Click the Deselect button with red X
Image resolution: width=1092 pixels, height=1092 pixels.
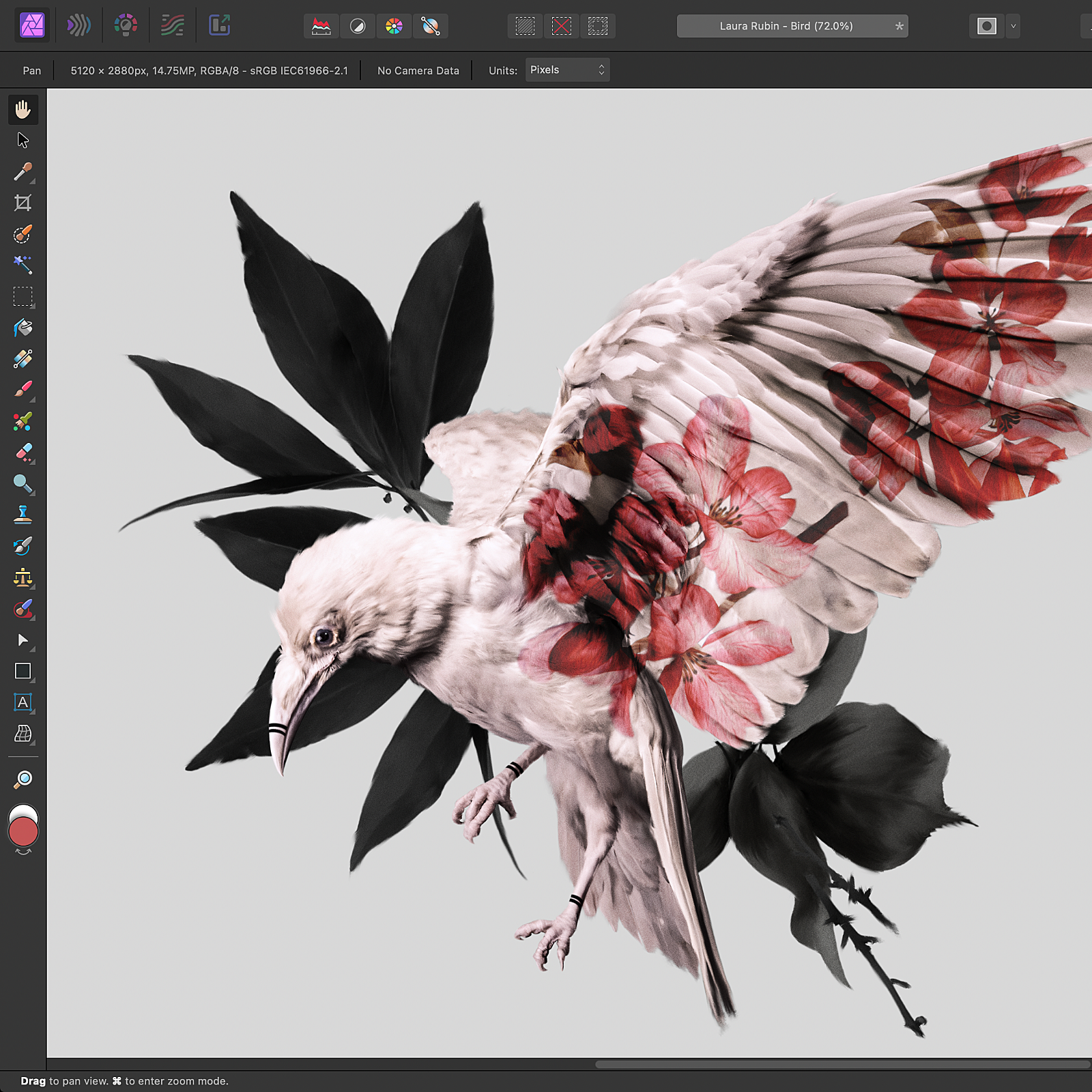point(561,26)
